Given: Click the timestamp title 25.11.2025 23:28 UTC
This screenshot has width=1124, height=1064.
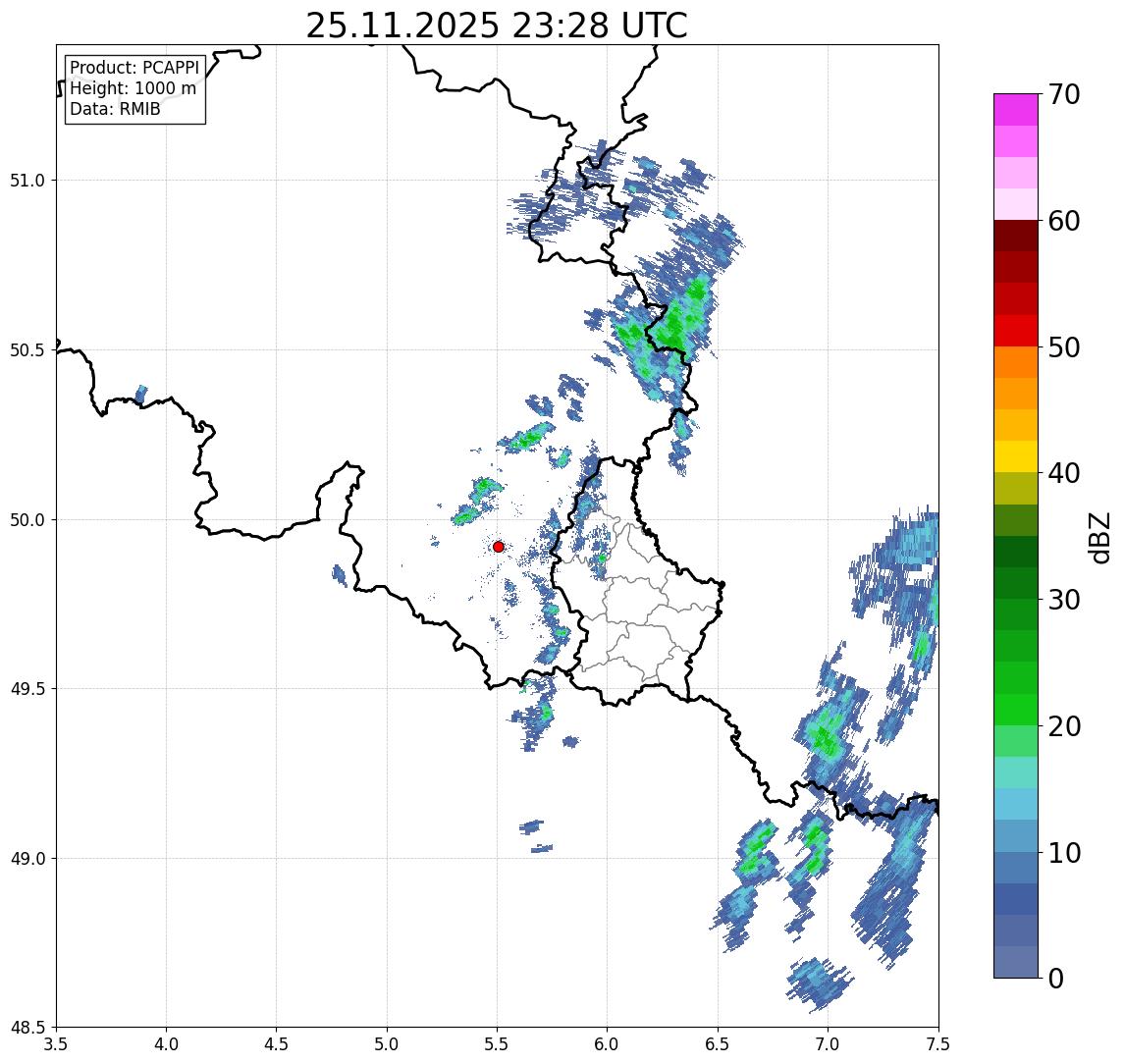Looking at the screenshot, I should [x=497, y=26].
